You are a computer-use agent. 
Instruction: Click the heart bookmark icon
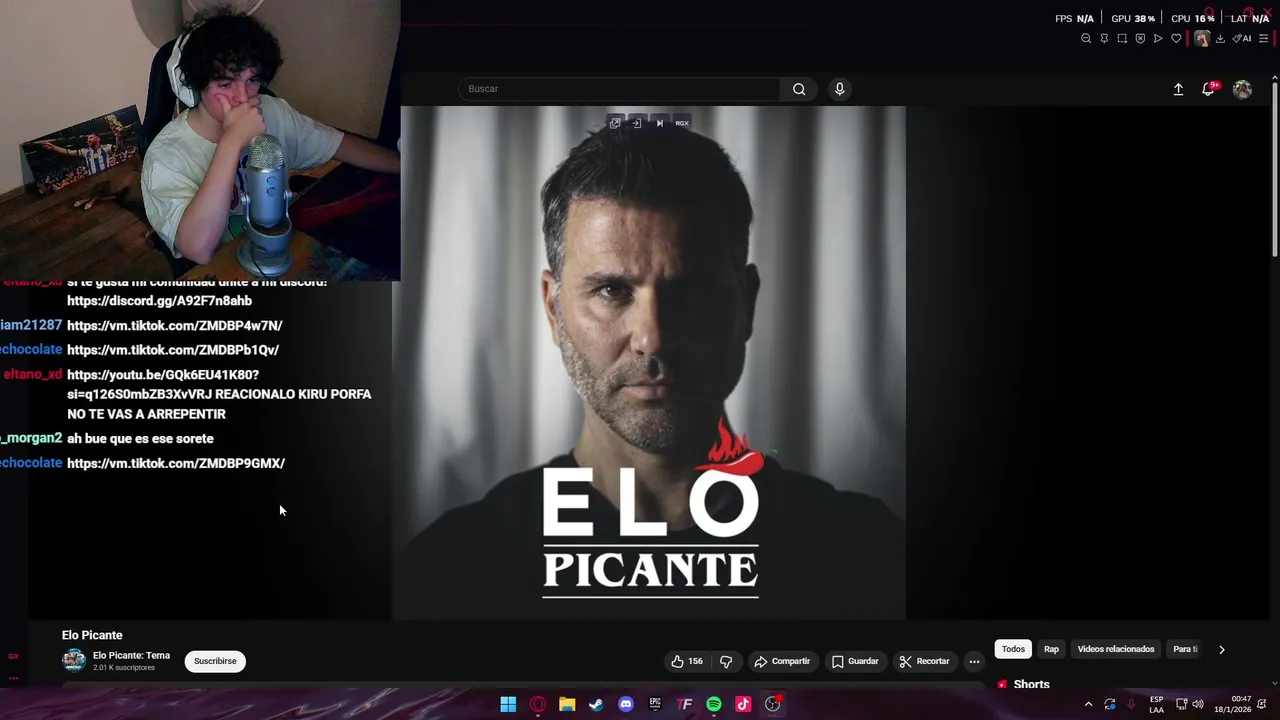pyautogui.click(x=1176, y=38)
